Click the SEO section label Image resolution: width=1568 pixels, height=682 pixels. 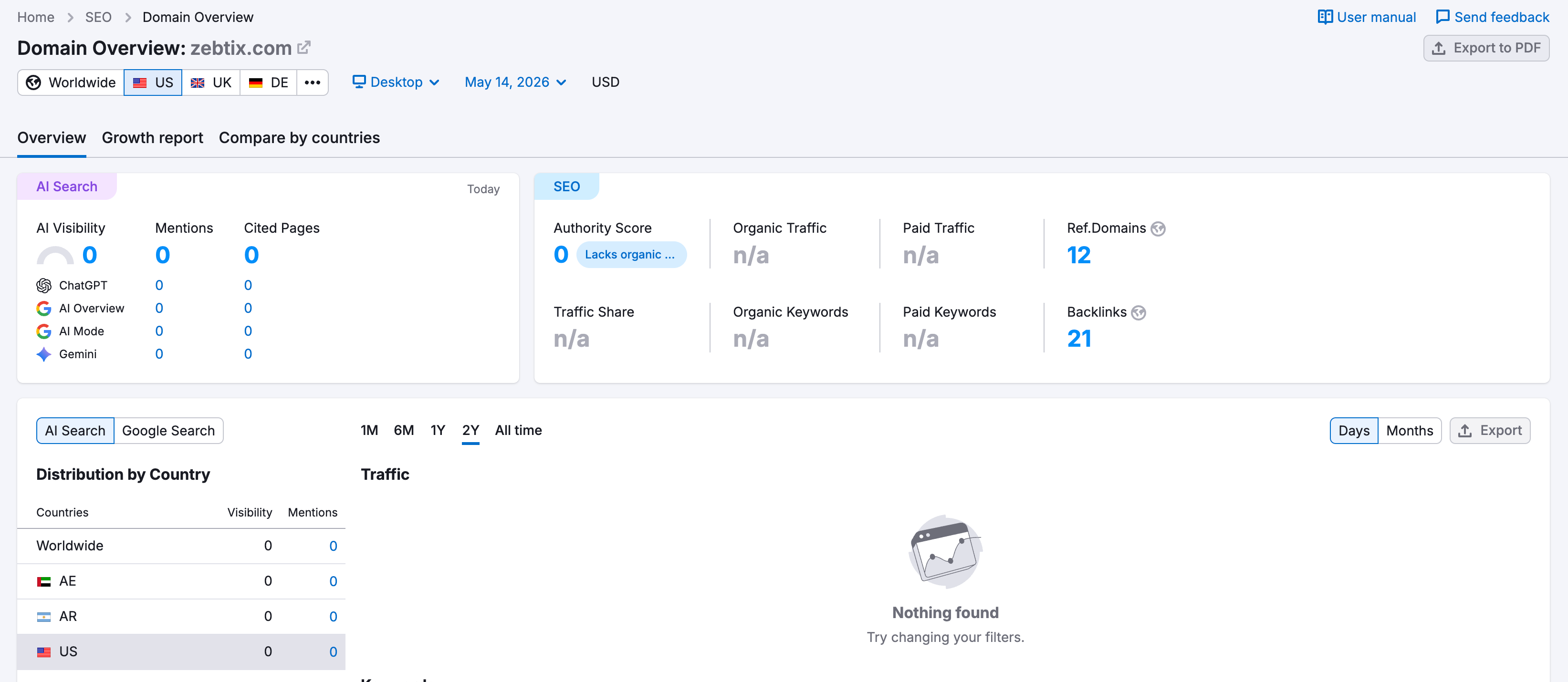click(566, 187)
